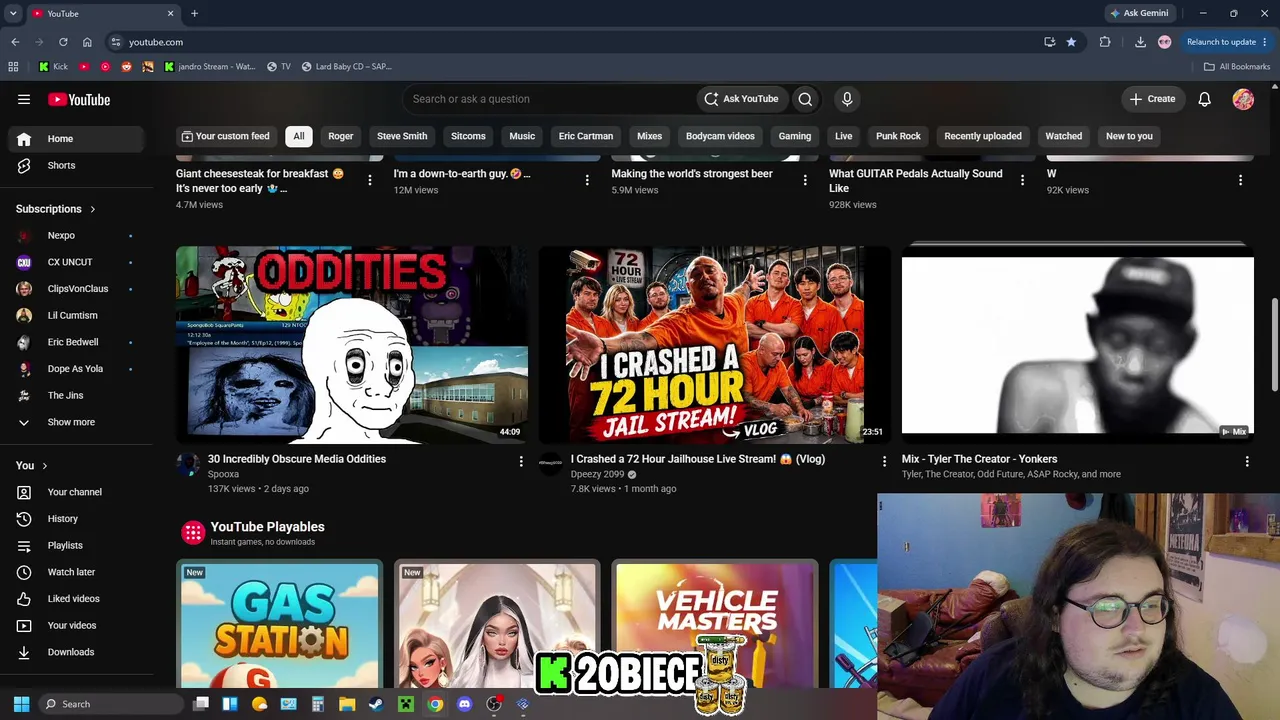The height and width of the screenshot is (720, 1280).
Task: Open the Chrome tab search dropdown
Action: [x=13, y=13]
